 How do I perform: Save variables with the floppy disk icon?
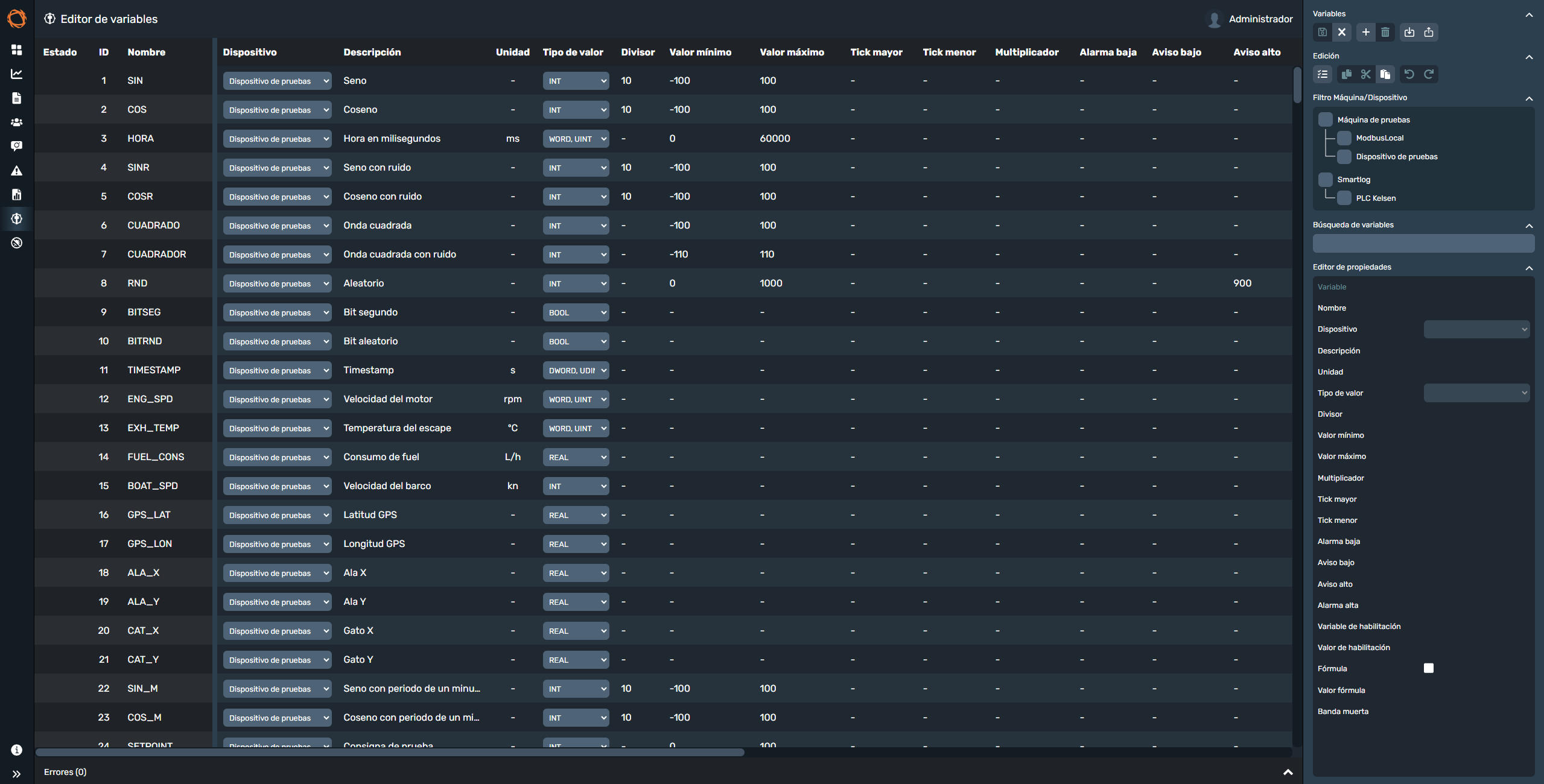pos(1322,32)
